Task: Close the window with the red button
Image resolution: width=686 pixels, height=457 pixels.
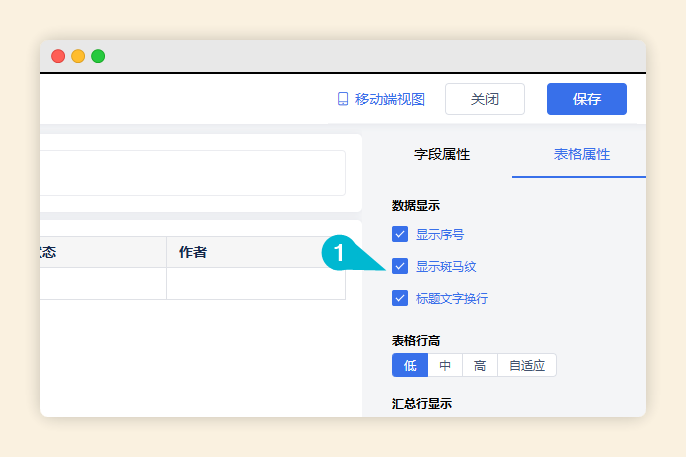Action: point(58,57)
